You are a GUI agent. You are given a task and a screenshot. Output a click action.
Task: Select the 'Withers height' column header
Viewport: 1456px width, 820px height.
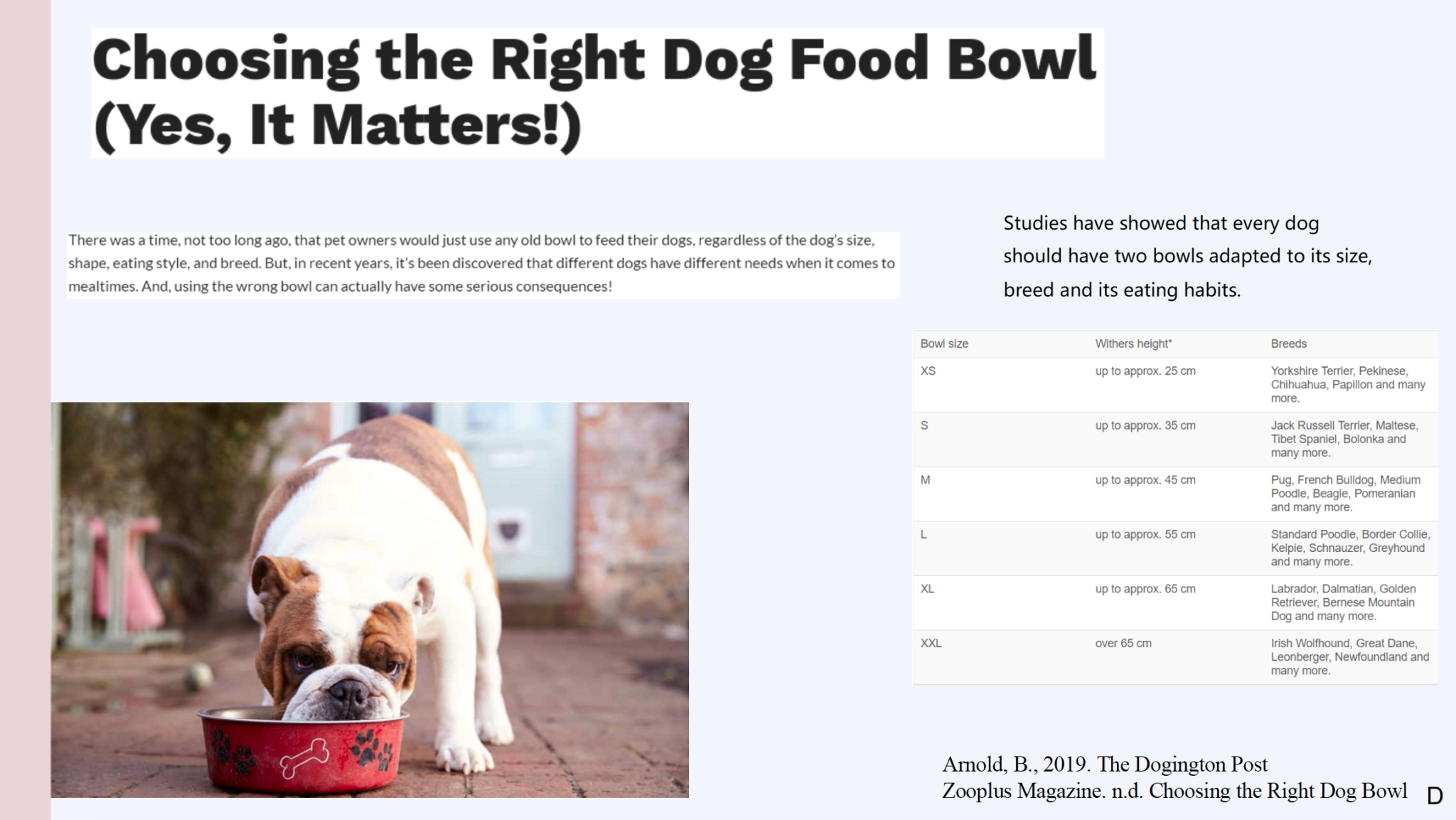pos(1133,344)
